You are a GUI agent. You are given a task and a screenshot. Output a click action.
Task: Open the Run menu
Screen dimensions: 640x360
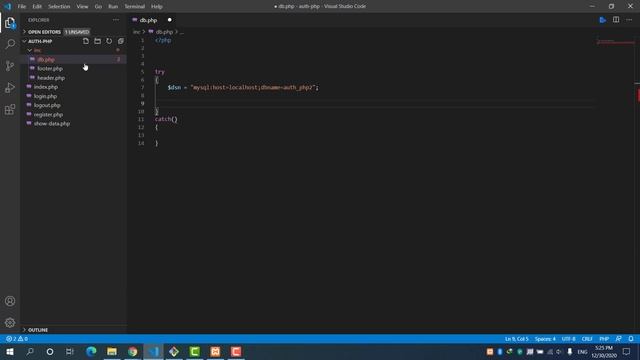click(x=113, y=7)
